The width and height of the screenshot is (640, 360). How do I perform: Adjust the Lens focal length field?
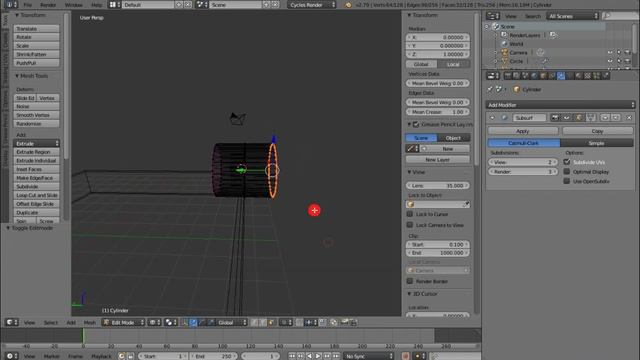(438, 185)
